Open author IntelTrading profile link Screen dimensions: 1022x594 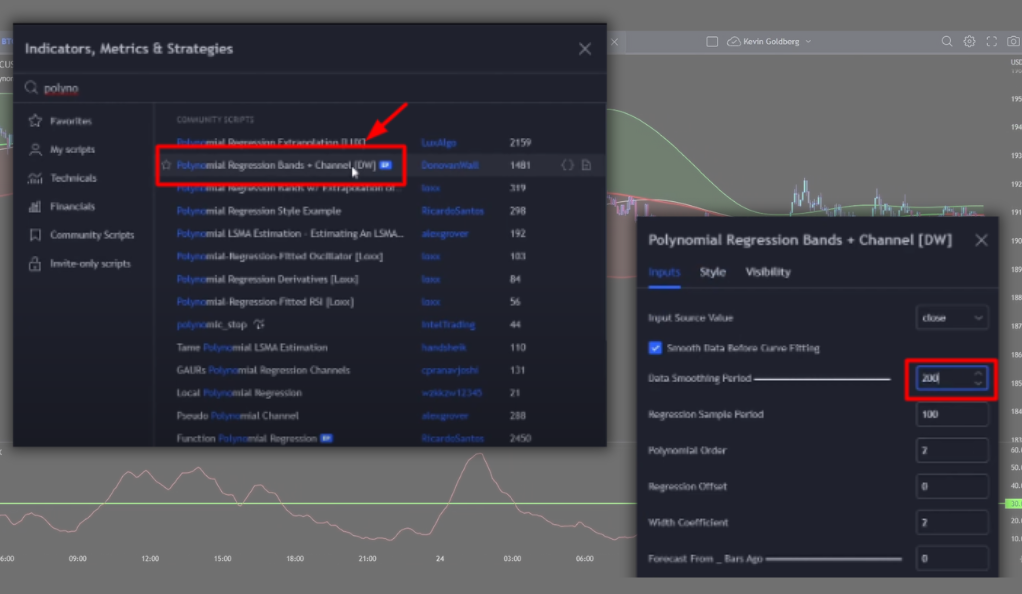[x=448, y=324]
